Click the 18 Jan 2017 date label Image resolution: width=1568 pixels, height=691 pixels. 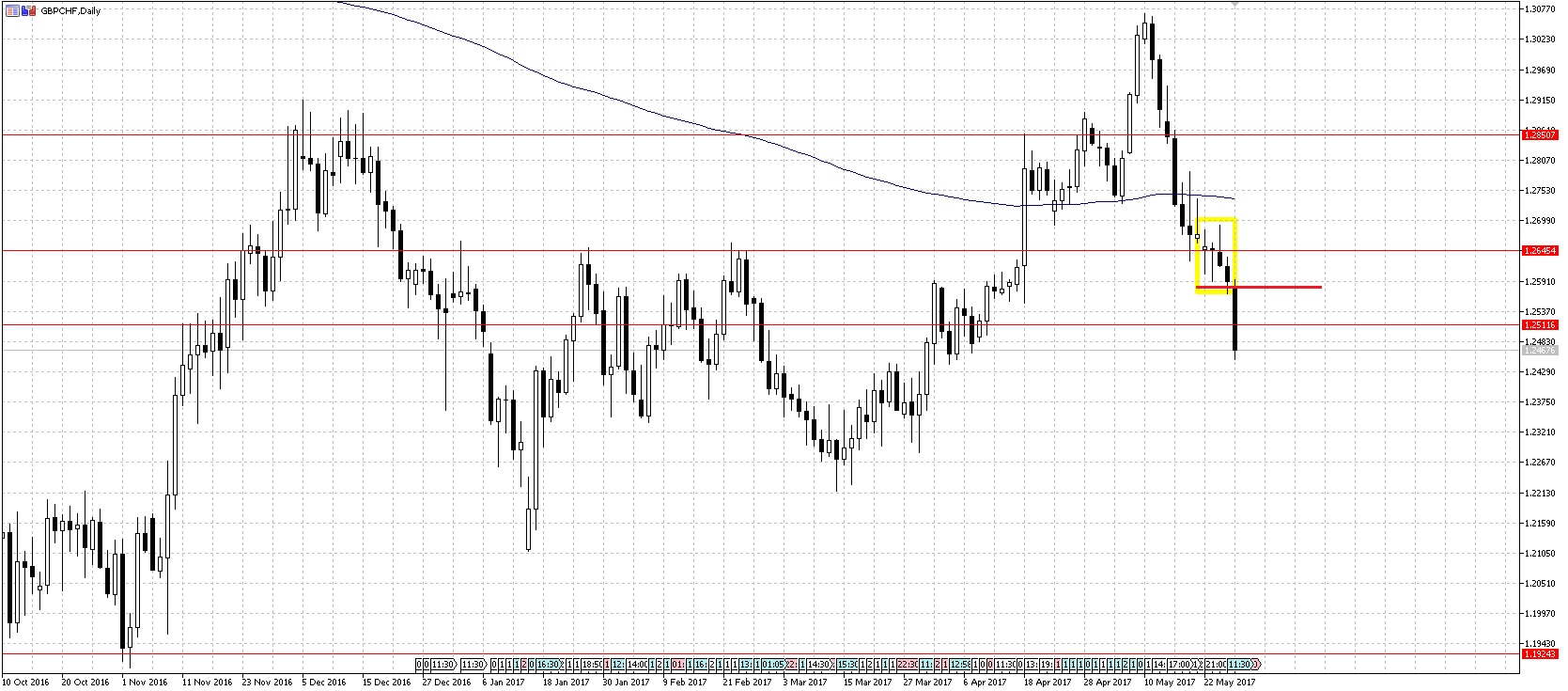pyautogui.click(x=567, y=683)
